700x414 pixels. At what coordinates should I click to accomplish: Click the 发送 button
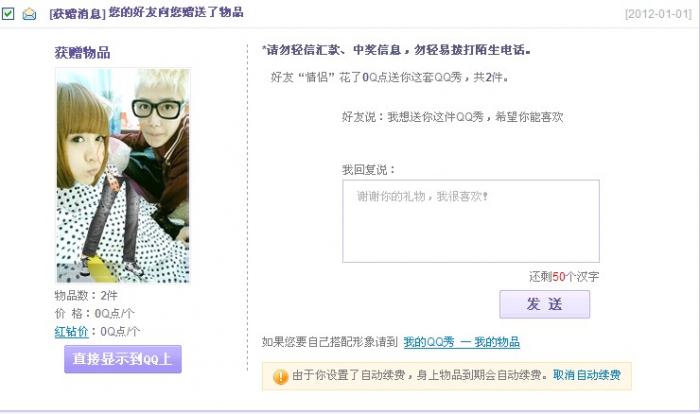coord(545,305)
